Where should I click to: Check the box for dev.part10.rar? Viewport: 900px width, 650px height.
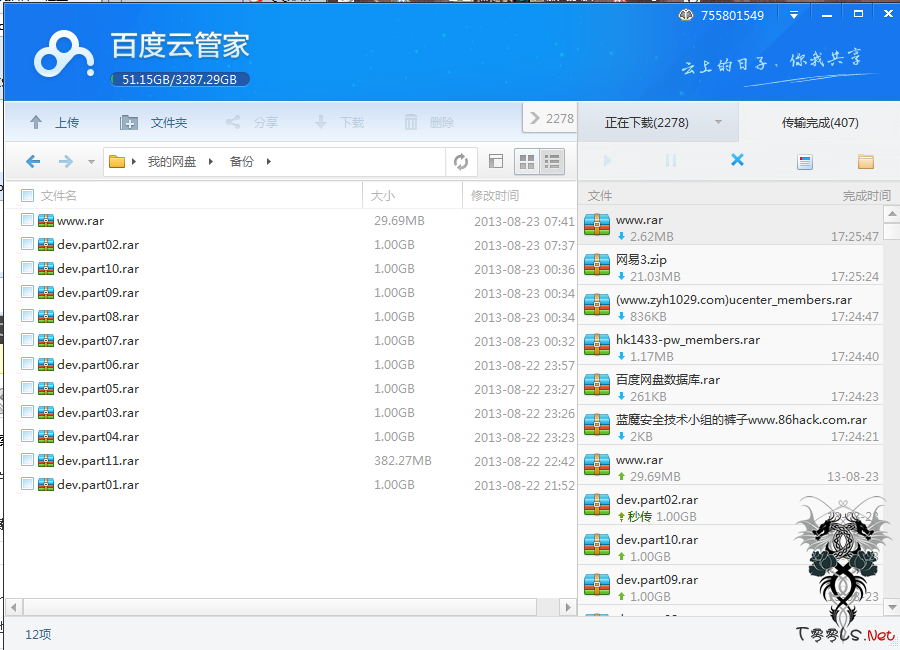click(x=27, y=268)
